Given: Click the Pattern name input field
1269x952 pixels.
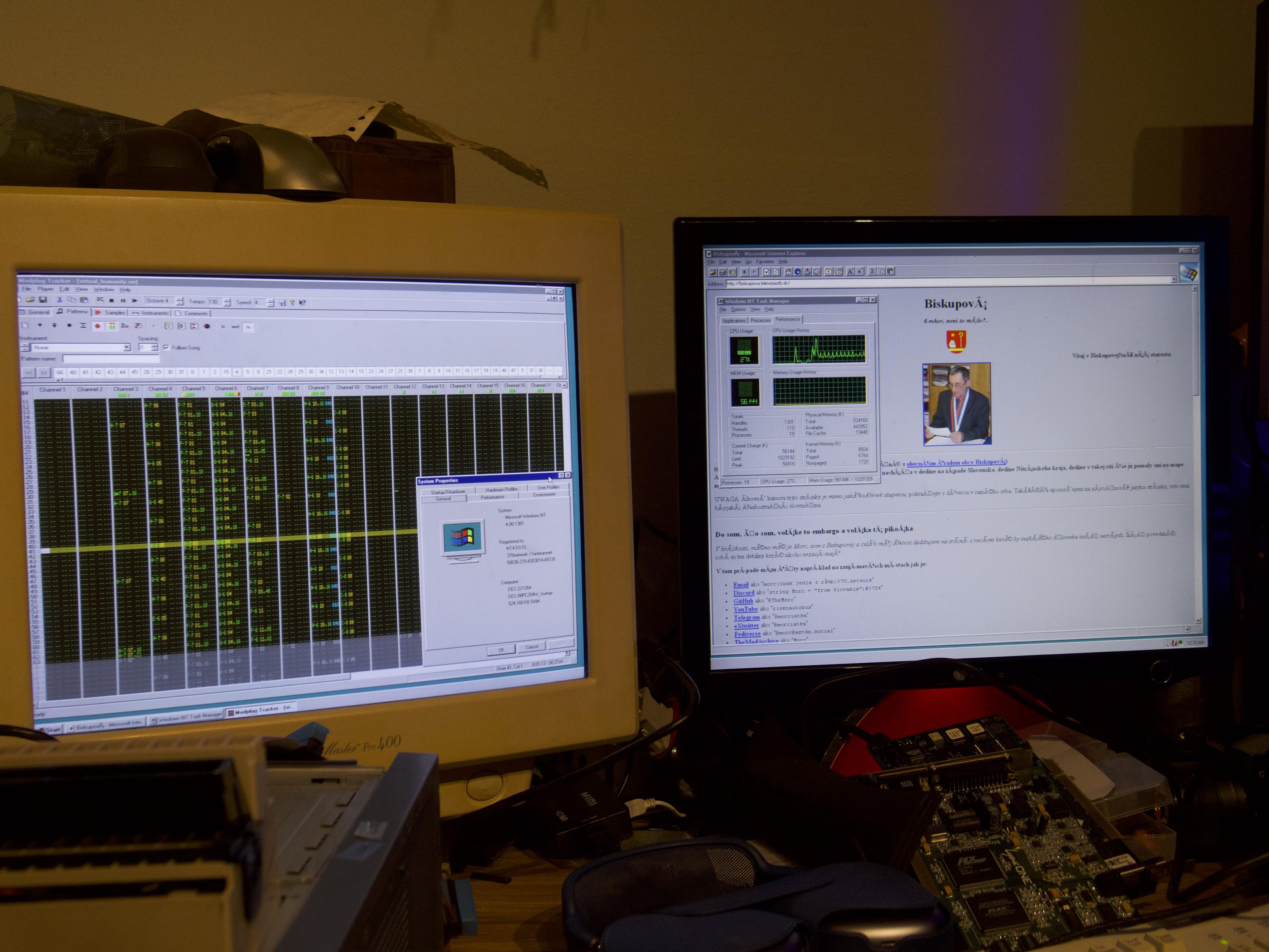Looking at the screenshot, I should point(111,359).
